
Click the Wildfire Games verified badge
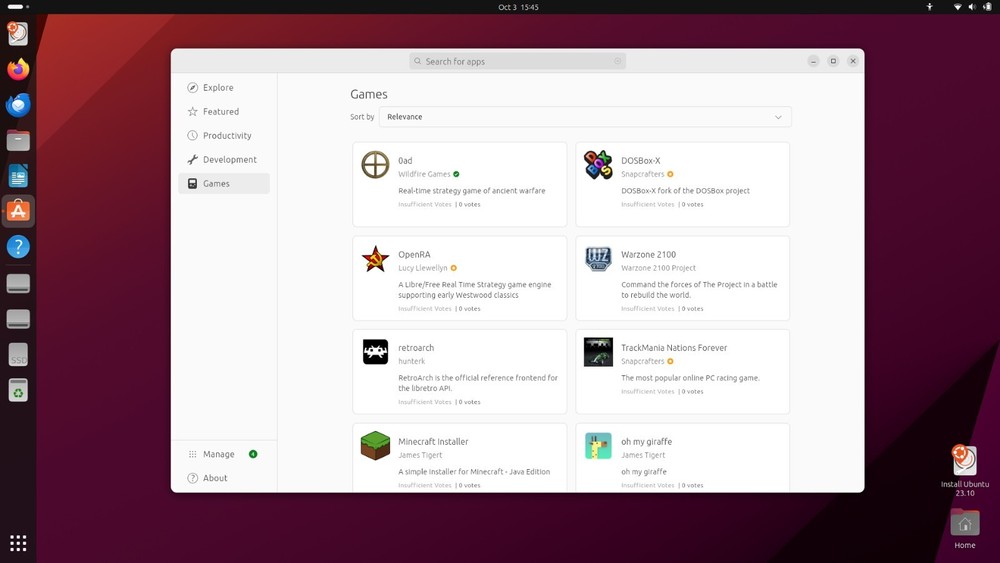pos(457,174)
